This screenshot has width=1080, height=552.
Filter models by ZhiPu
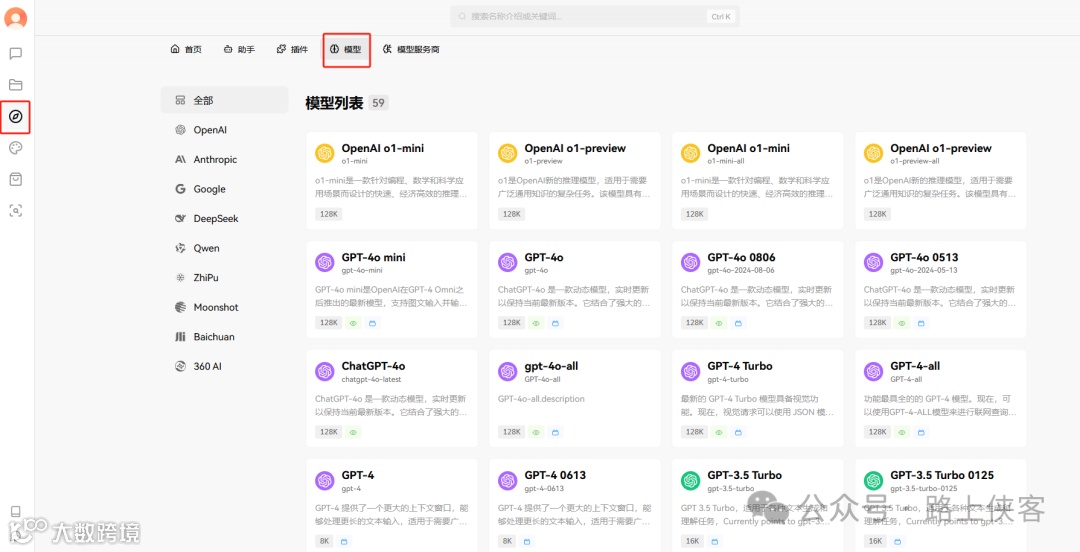(x=225, y=278)
